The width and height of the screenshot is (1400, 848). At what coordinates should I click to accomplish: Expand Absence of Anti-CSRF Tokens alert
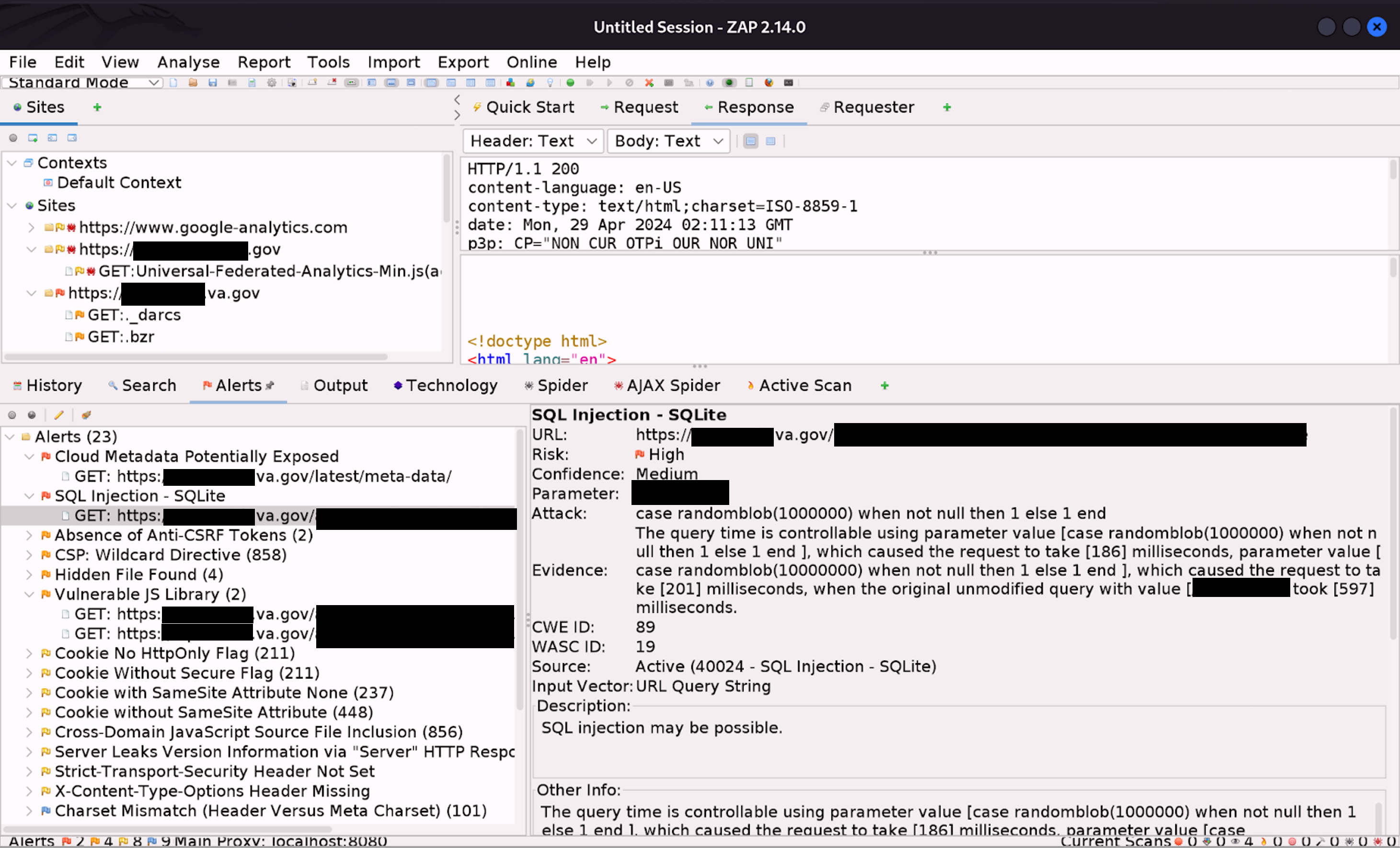pos(30,536)
